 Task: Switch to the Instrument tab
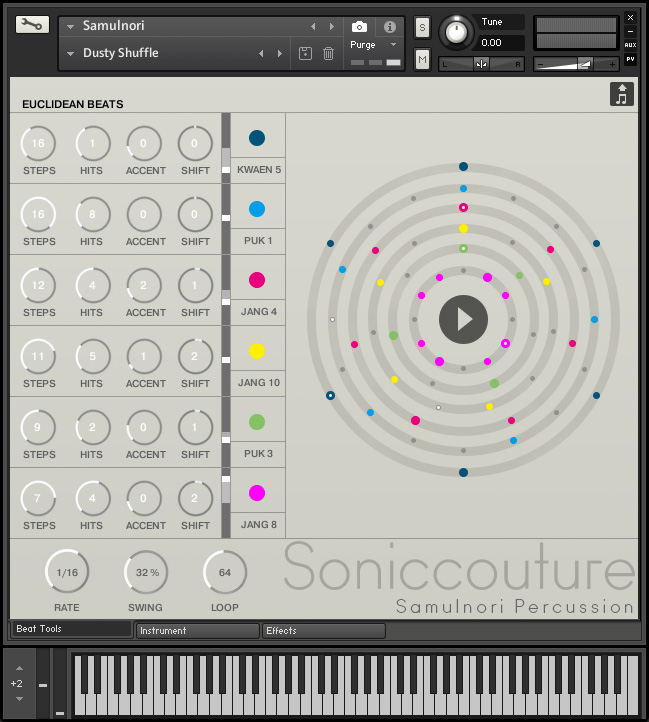[x=198, y=630]
